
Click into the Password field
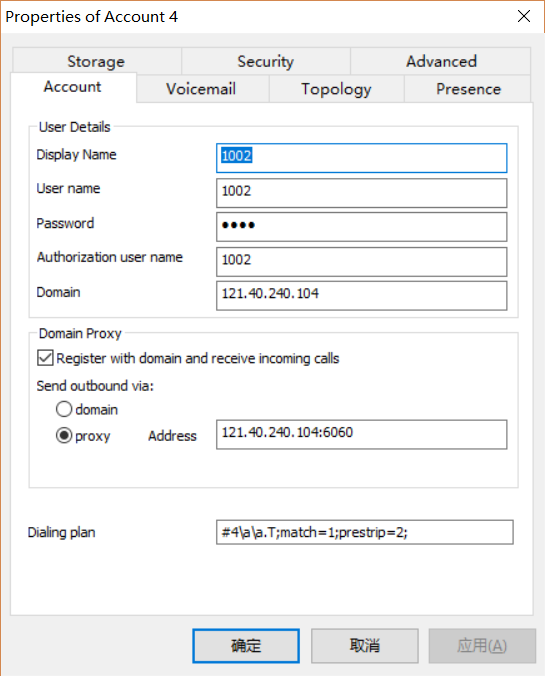click(x=361, y=227)
